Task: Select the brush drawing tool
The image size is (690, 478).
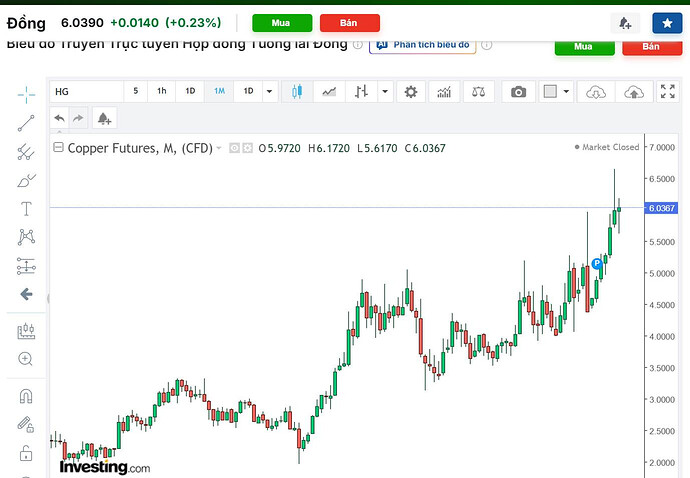Action: point(26,180)
